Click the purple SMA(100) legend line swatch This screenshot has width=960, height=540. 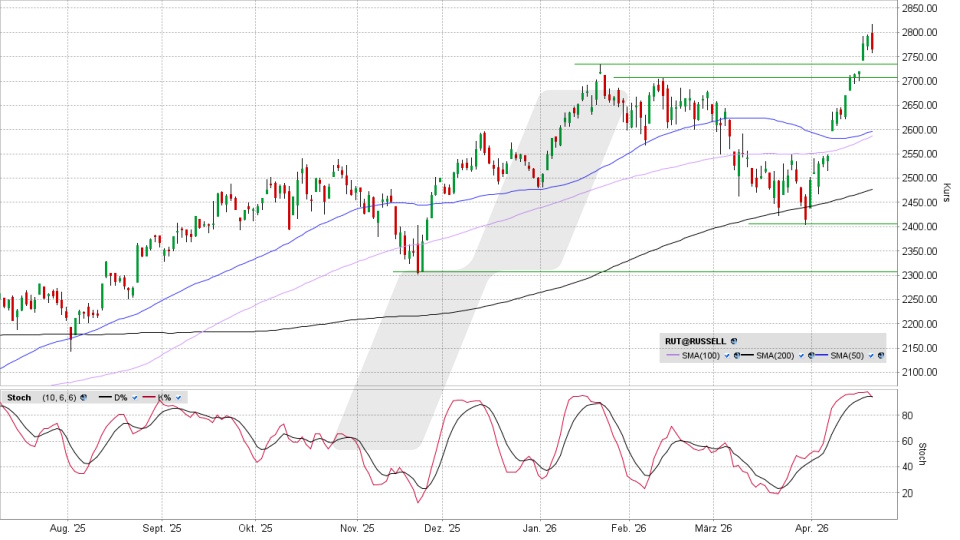coord(672,356)
